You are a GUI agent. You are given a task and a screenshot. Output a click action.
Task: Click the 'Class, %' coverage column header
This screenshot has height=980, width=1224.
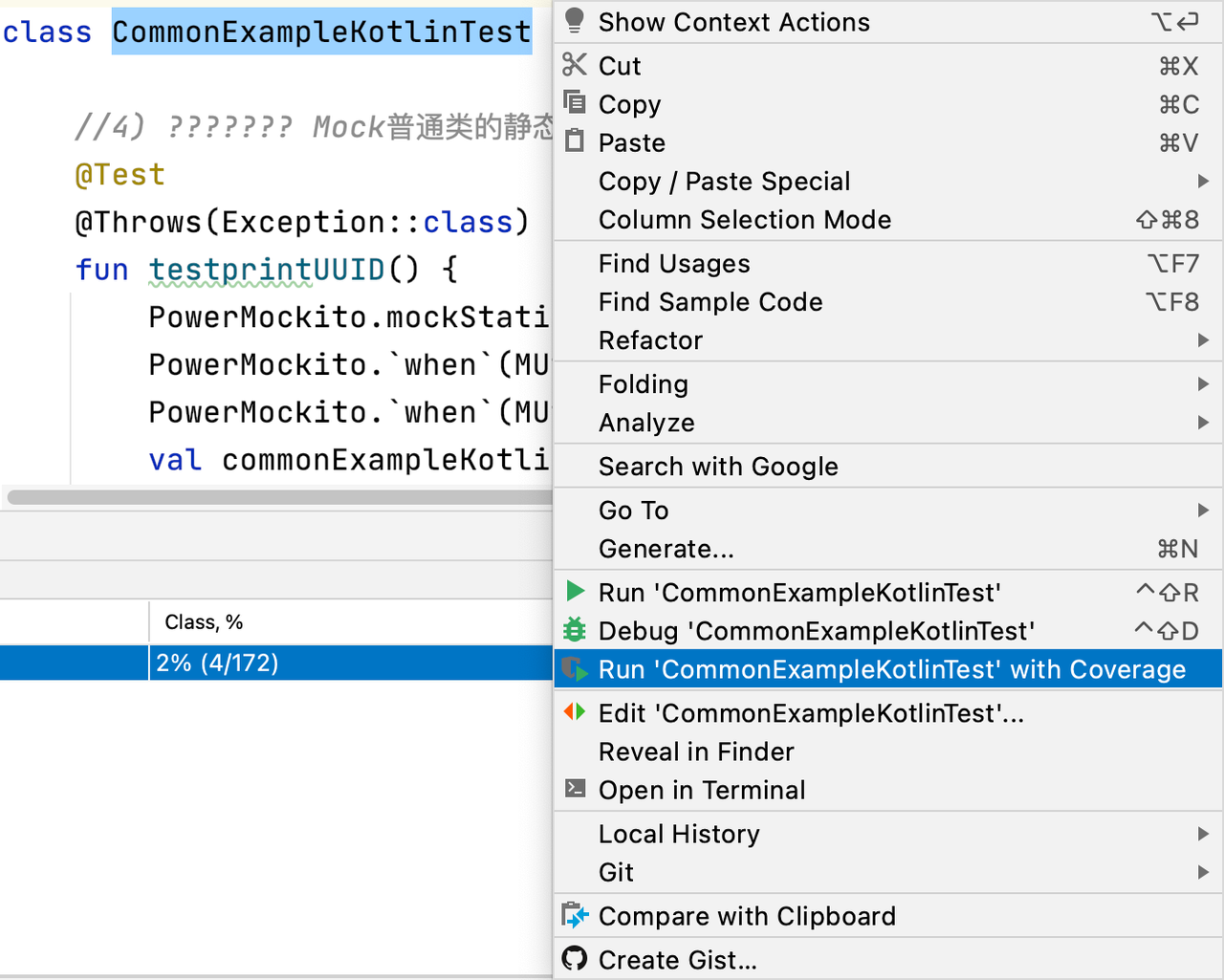(x=204, y=621)
